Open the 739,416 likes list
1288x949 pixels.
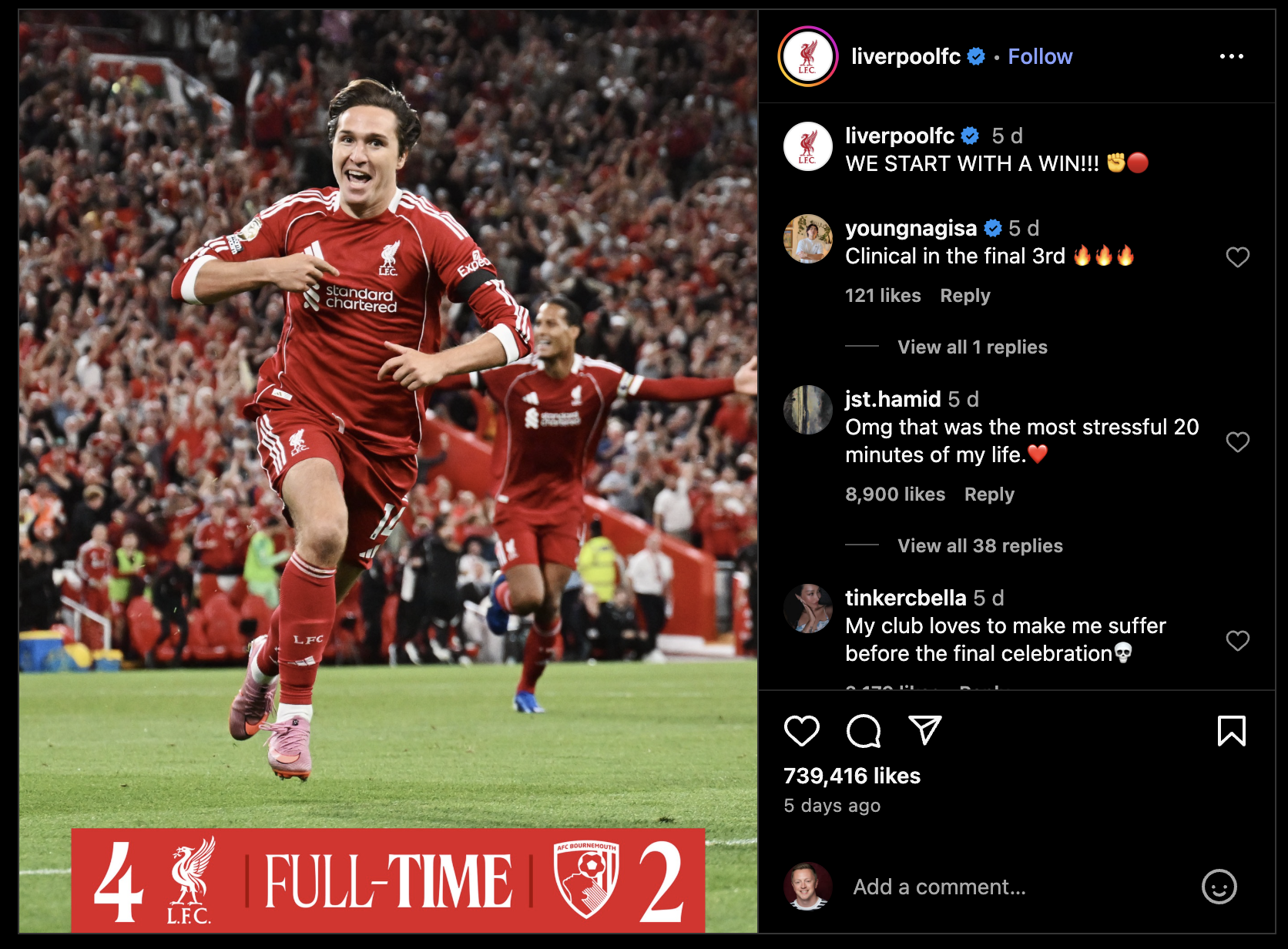coord(852,776)
